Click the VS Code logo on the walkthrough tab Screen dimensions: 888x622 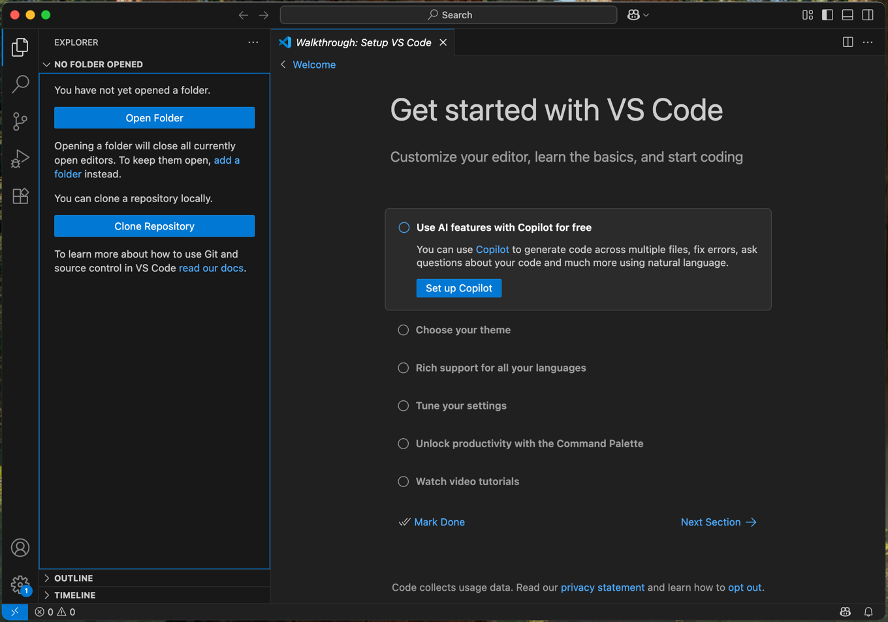click(285, 42)
